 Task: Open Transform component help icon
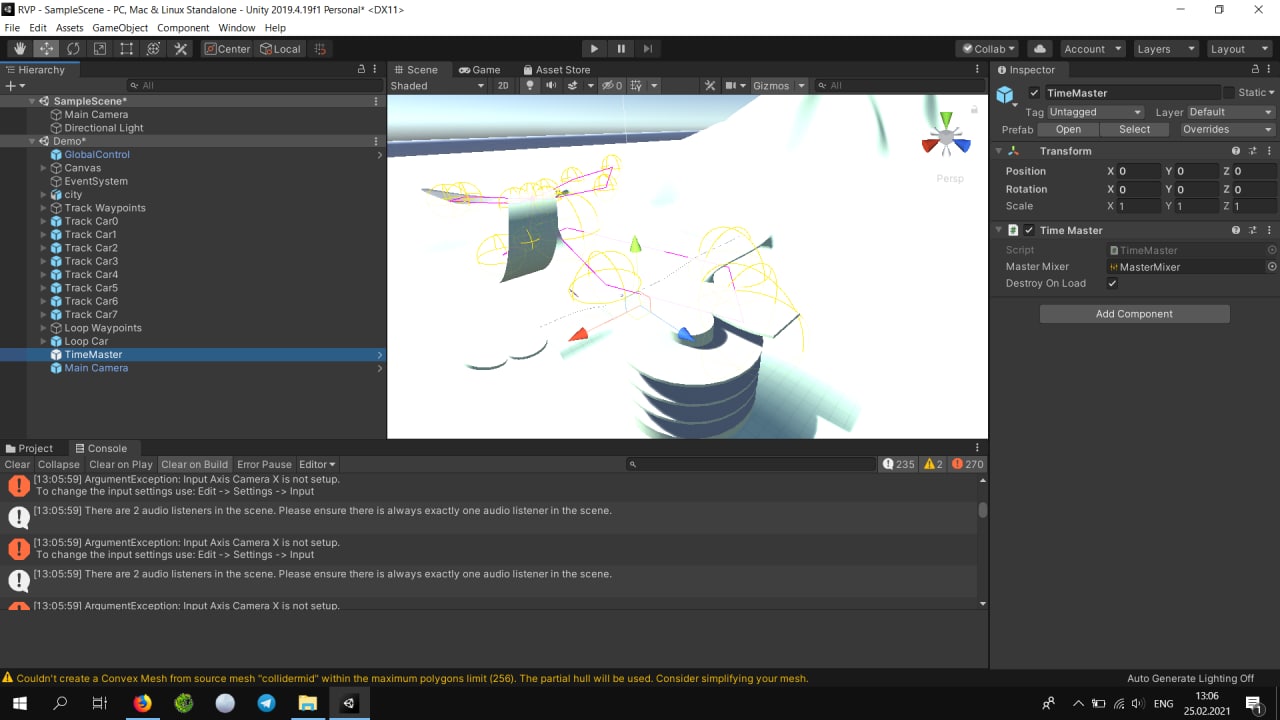click(1236, 151)
